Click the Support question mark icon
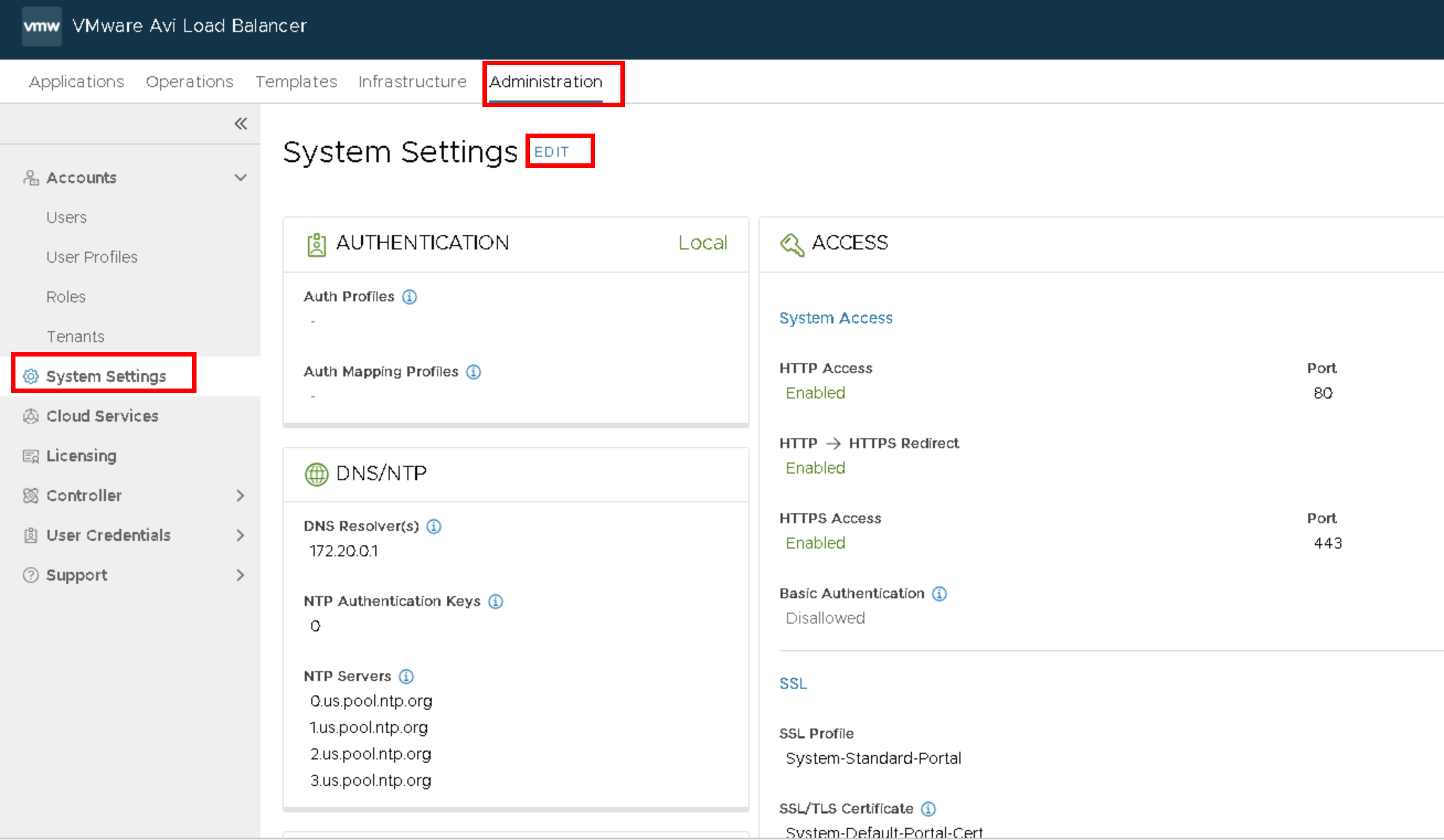Viewport: 1444px width, 840px height. 31,575
